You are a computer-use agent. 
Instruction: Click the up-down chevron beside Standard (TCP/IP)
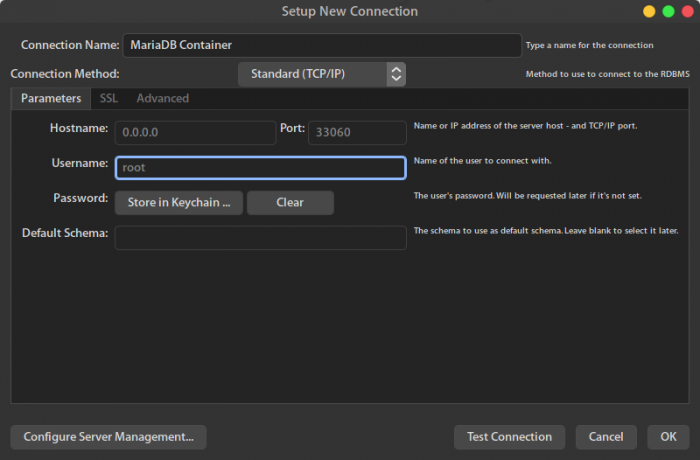[396, 74]
